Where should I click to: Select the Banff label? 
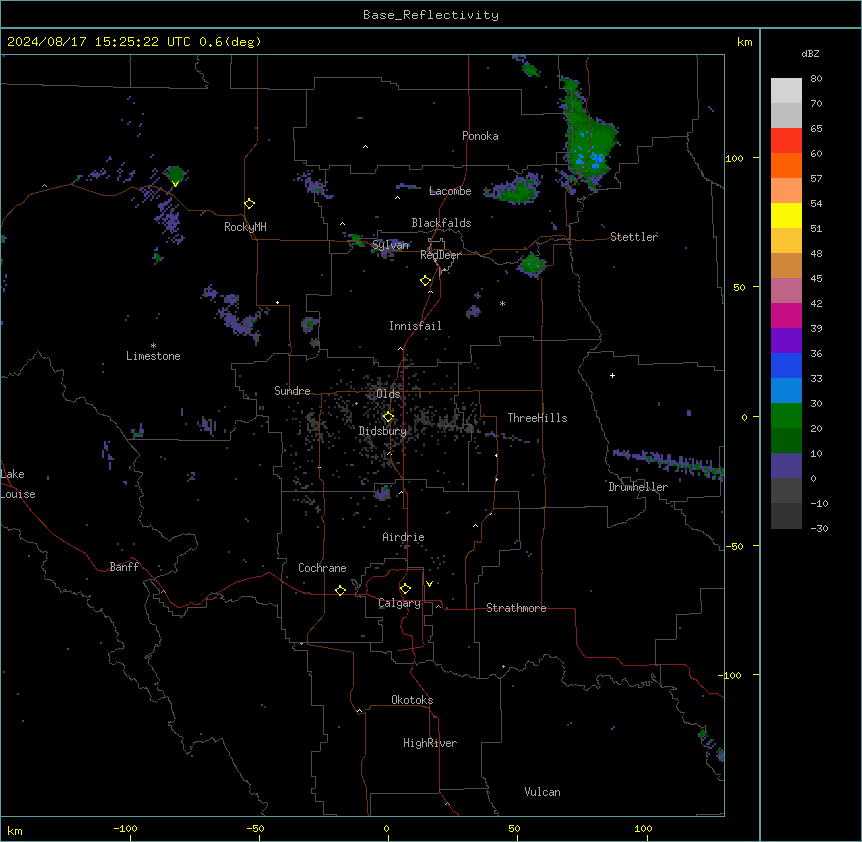click(124, 567)
